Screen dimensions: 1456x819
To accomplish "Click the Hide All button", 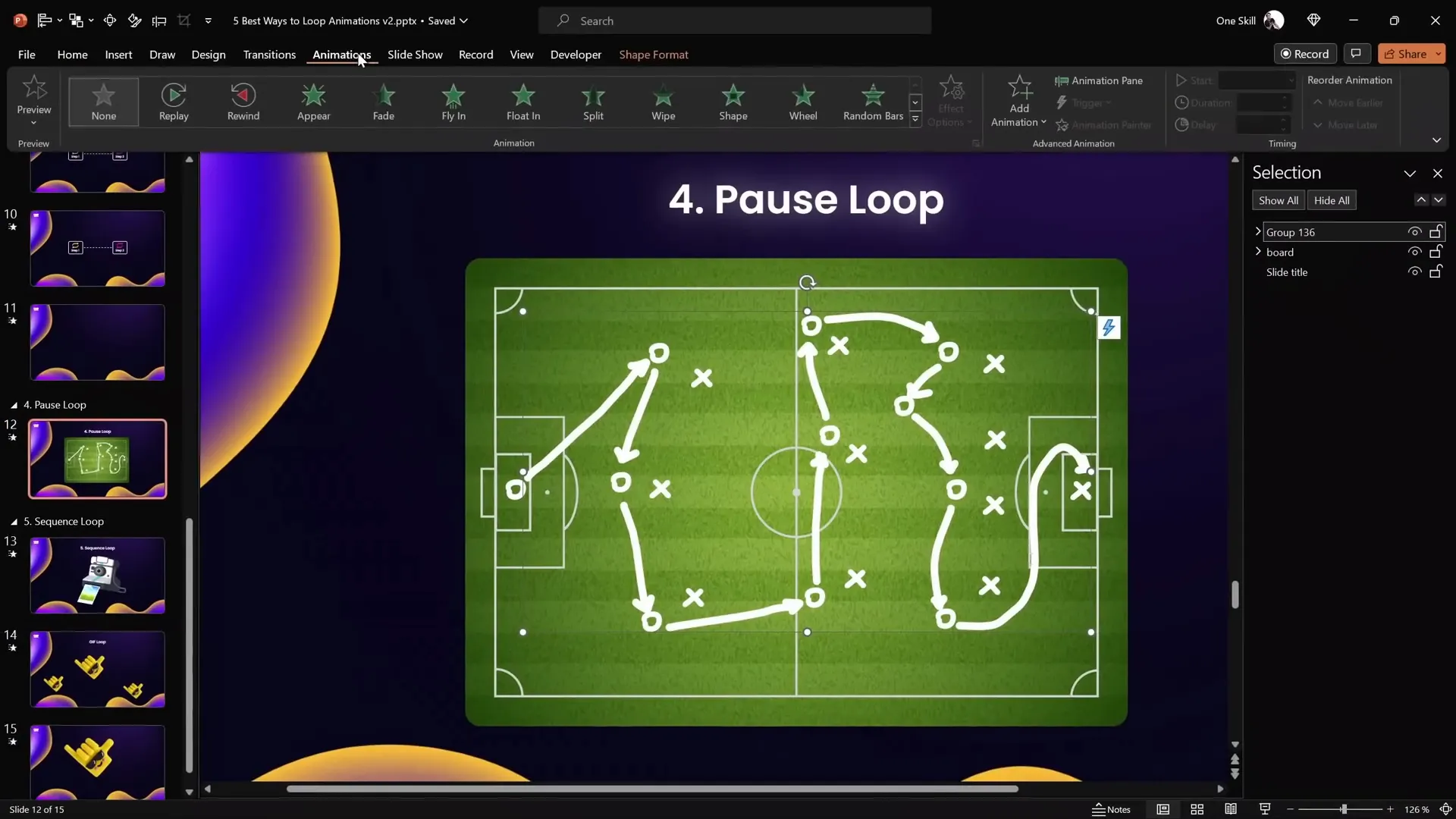I will 1332,200.
